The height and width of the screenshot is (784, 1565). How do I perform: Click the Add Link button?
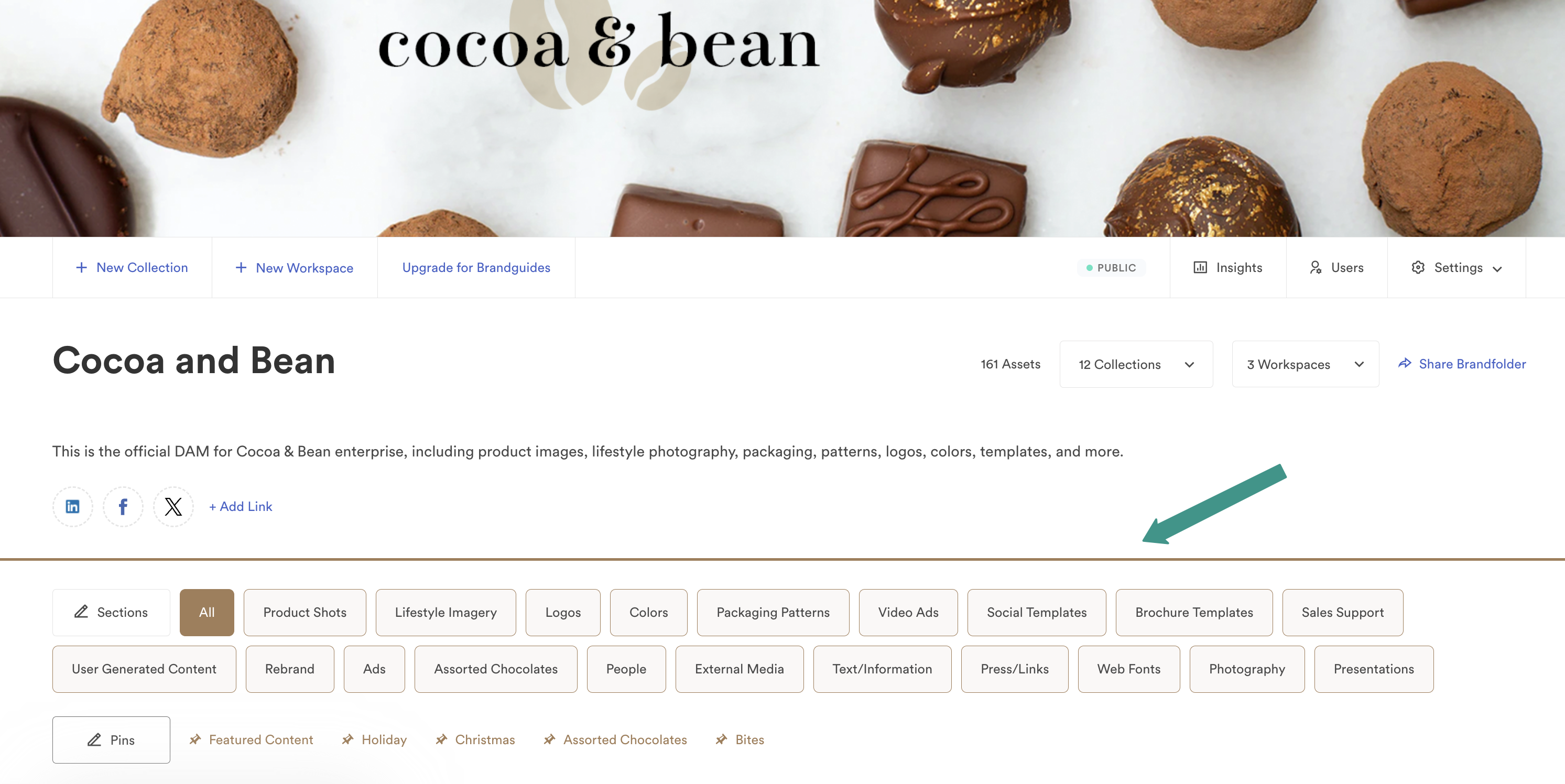(240, 506)
